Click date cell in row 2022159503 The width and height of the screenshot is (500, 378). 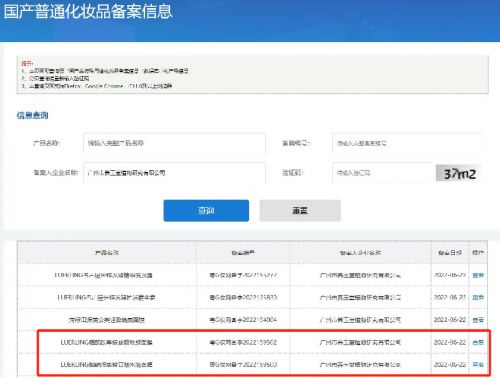[x=450, y=365]
